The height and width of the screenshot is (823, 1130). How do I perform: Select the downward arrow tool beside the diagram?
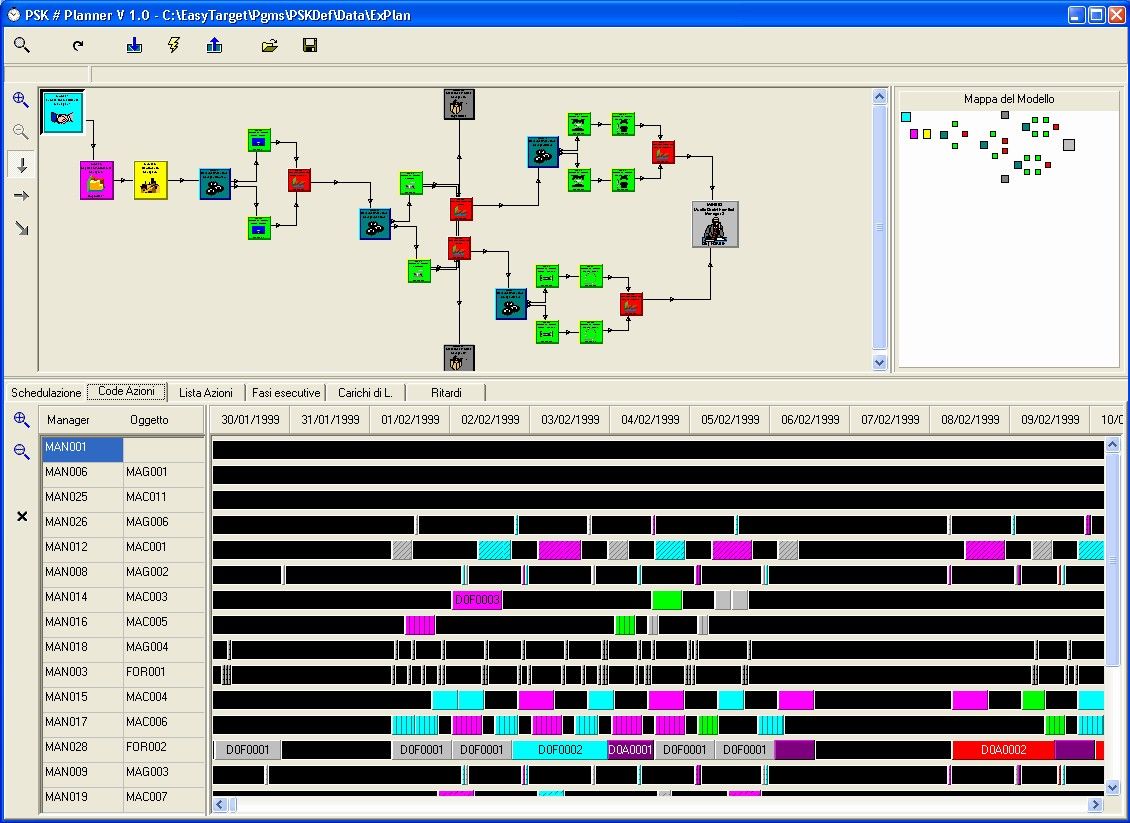click(22, 165)
